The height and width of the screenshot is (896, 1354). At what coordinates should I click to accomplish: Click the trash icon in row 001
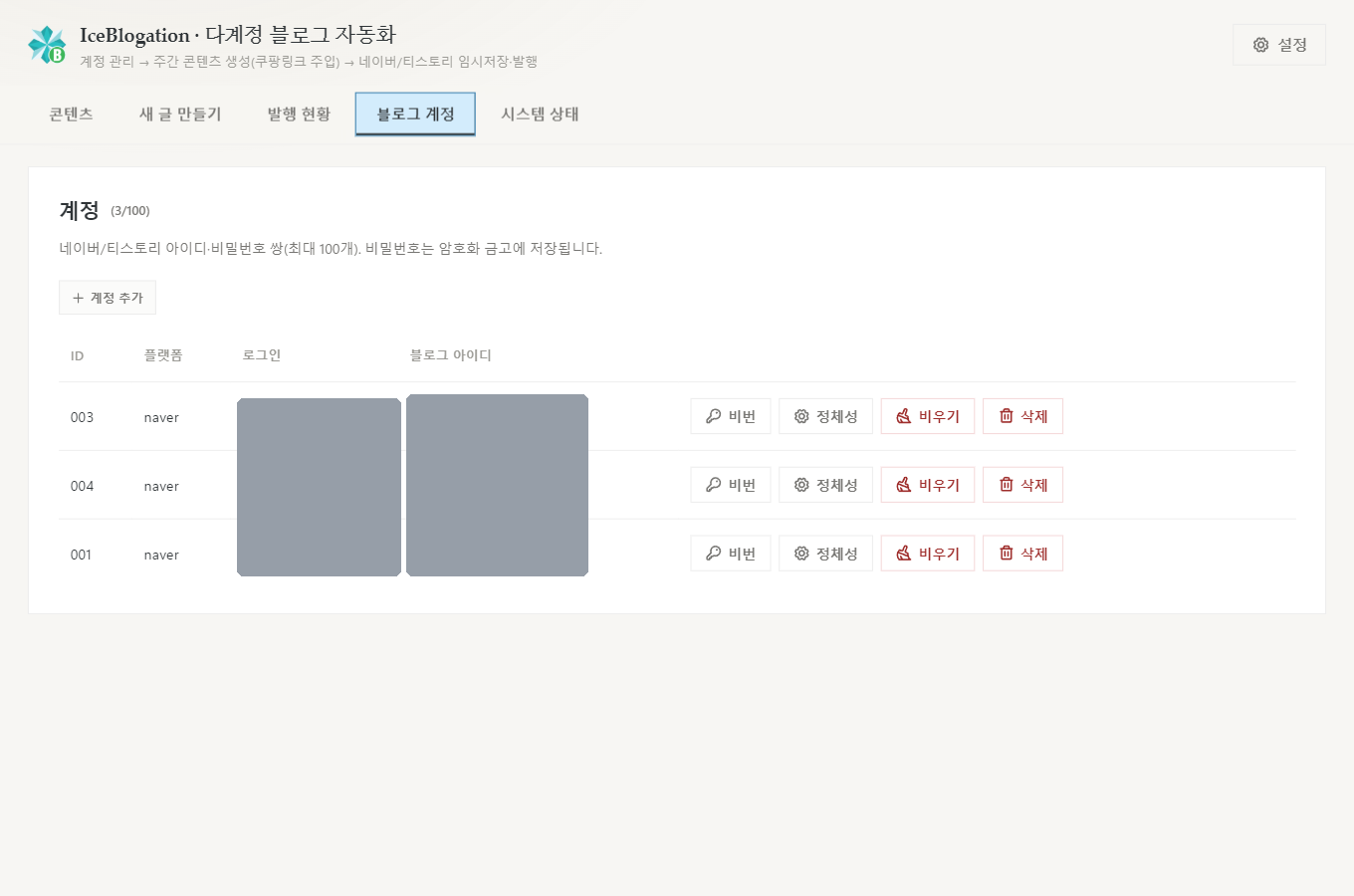coord(1007,554)
